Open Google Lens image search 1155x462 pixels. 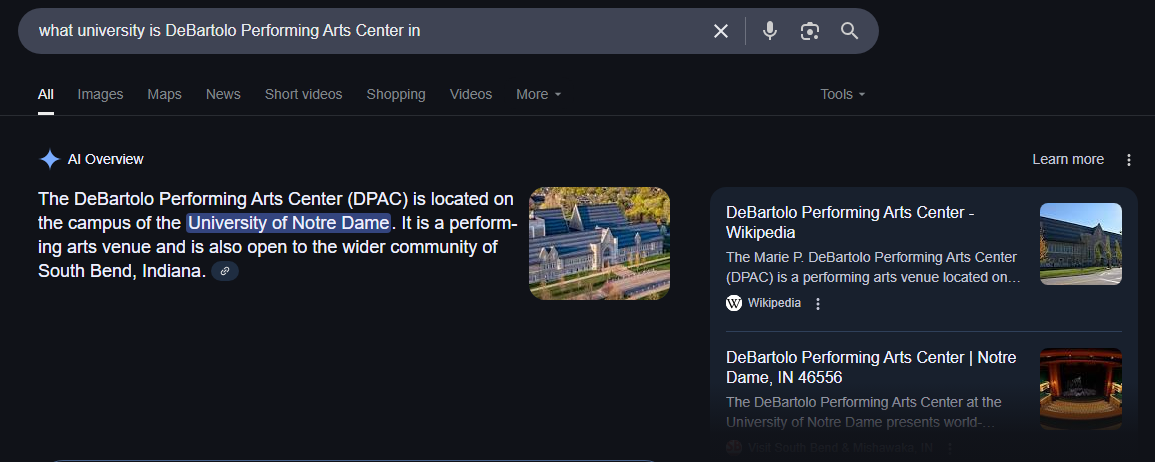click(809, 31)
